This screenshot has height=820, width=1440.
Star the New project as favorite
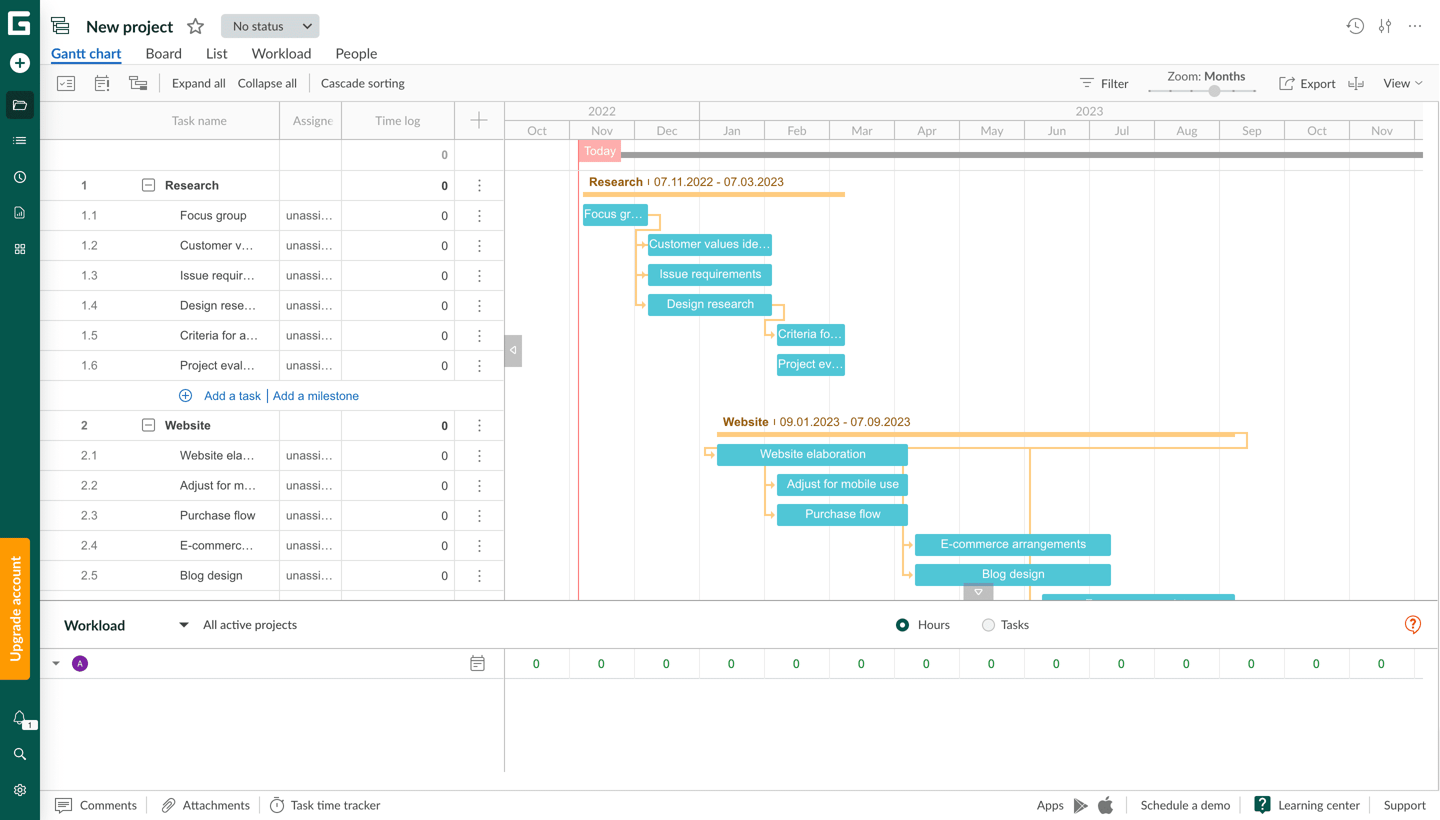tap(195, 26)
